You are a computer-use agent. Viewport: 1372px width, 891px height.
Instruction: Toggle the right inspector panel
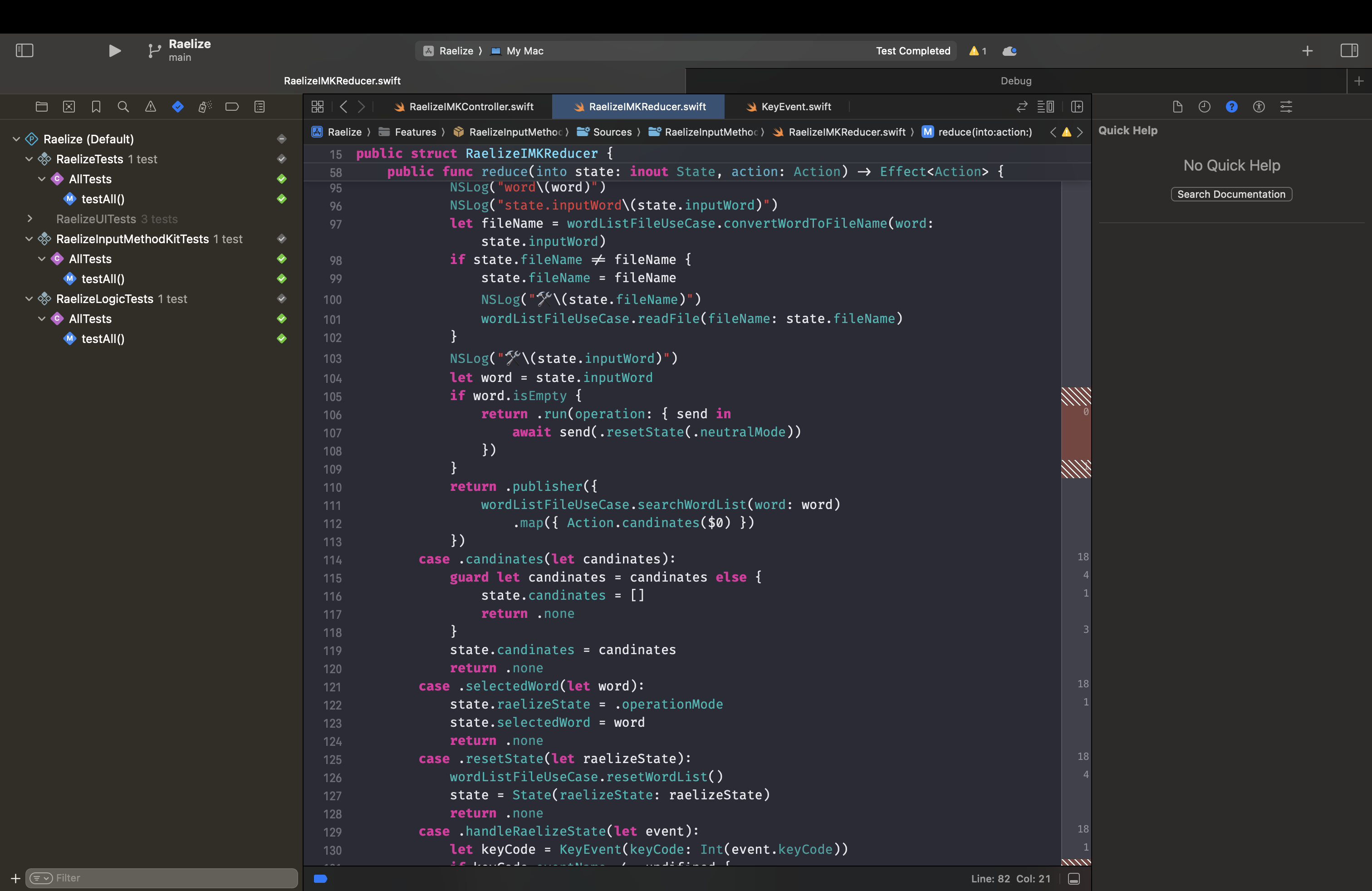point(1349,51)
